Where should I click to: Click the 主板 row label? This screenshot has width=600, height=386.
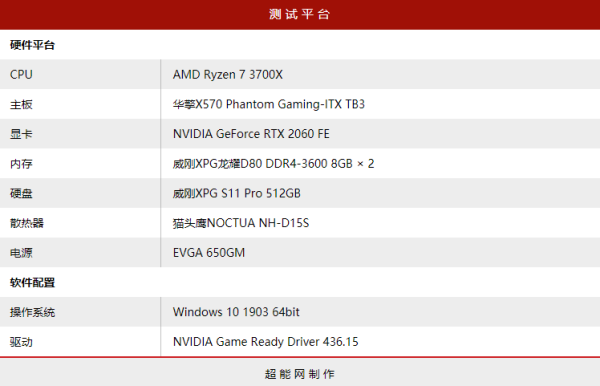pyautogui.click(x=21, y=104)
